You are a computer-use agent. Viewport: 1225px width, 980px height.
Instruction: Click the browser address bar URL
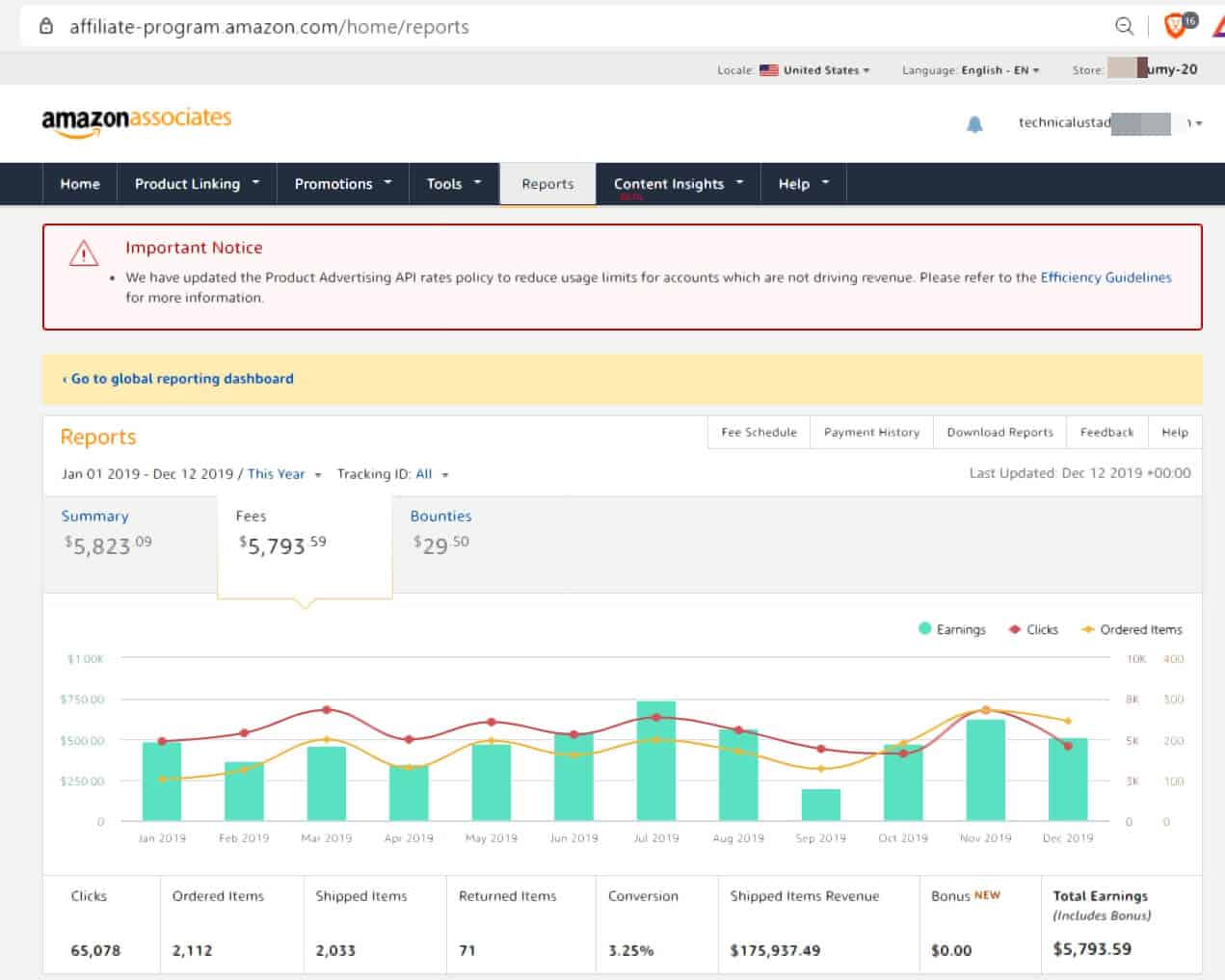click(269, 27)
